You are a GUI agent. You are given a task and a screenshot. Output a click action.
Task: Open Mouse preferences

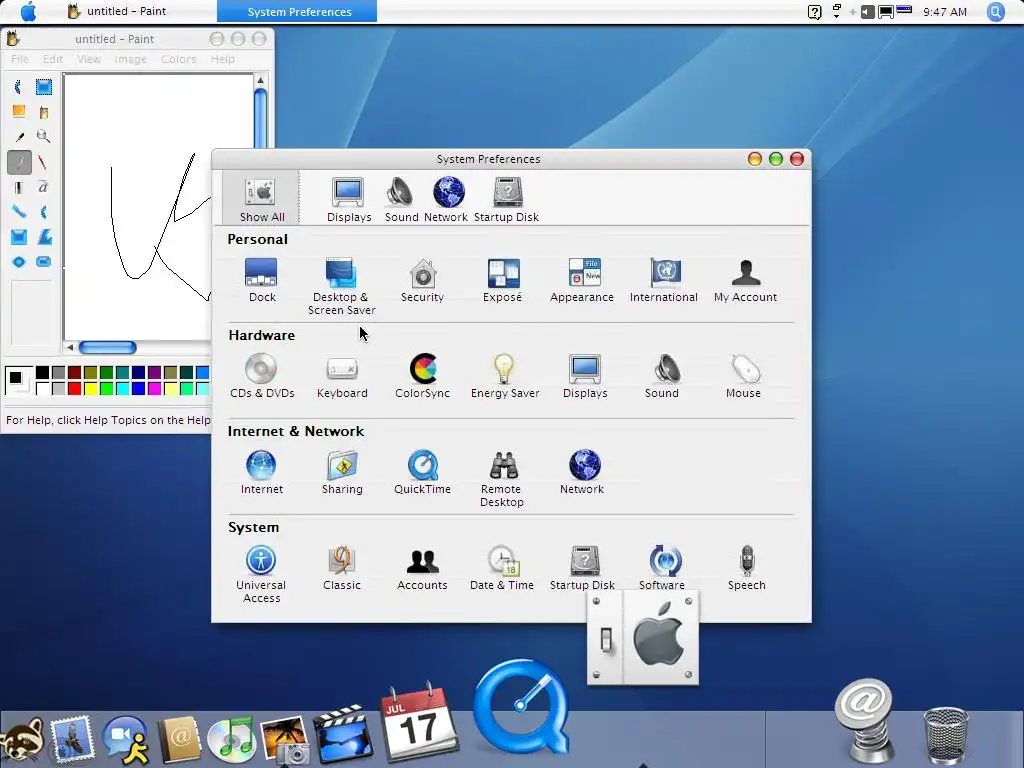743,376
